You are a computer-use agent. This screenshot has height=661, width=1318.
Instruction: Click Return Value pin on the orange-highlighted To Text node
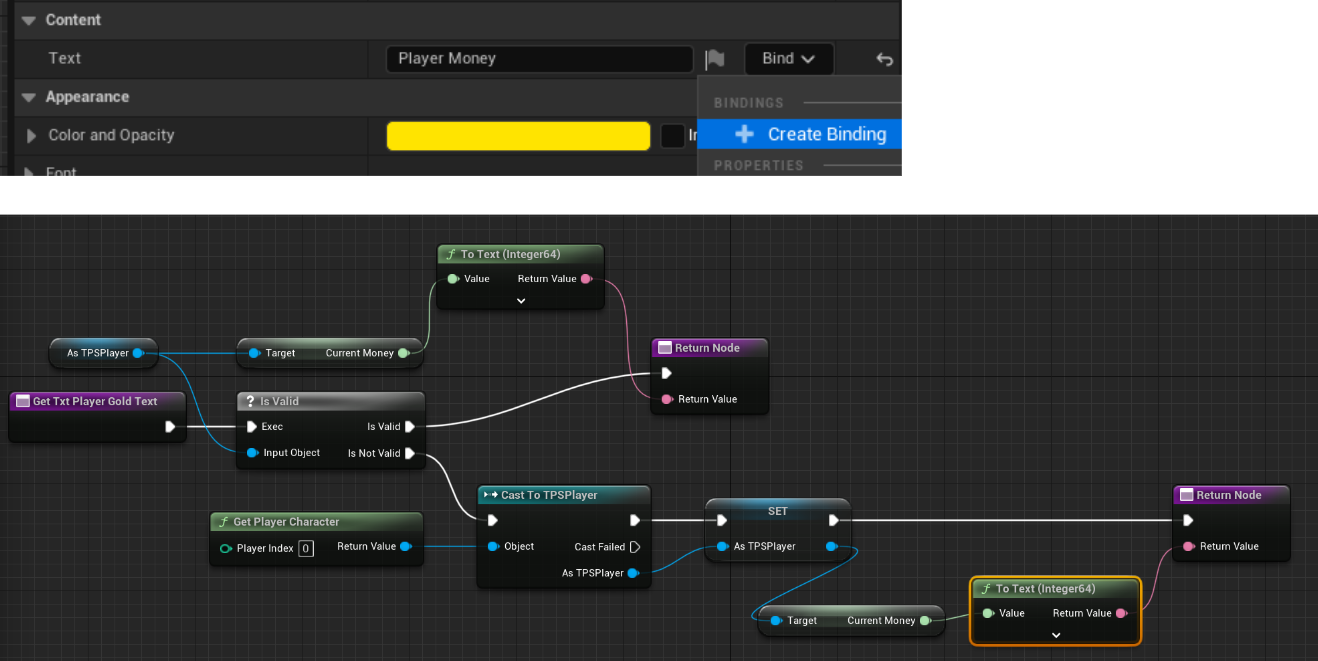pyautogui.click(x=1122, y=614)
